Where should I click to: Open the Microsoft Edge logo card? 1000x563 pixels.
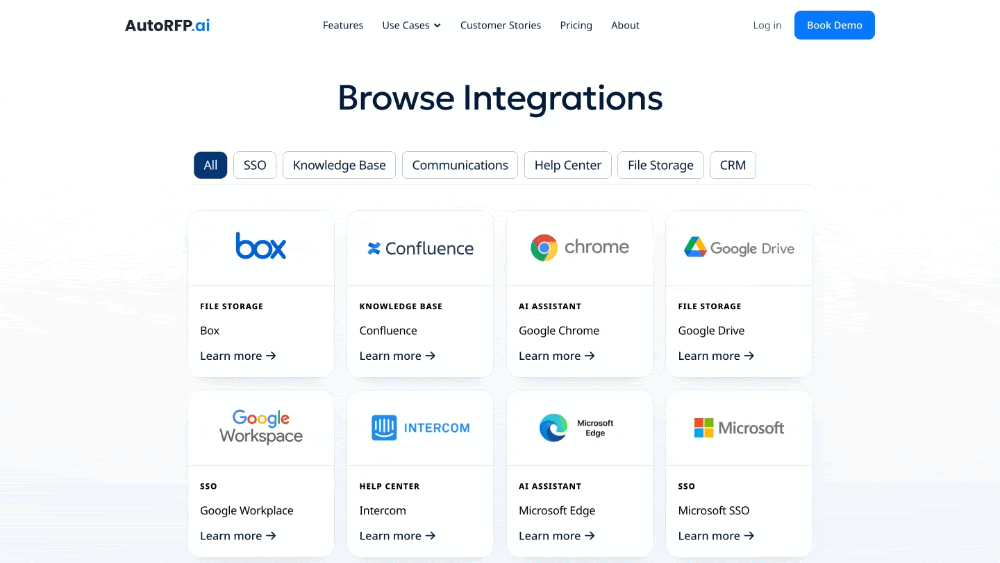coord(577,428)
